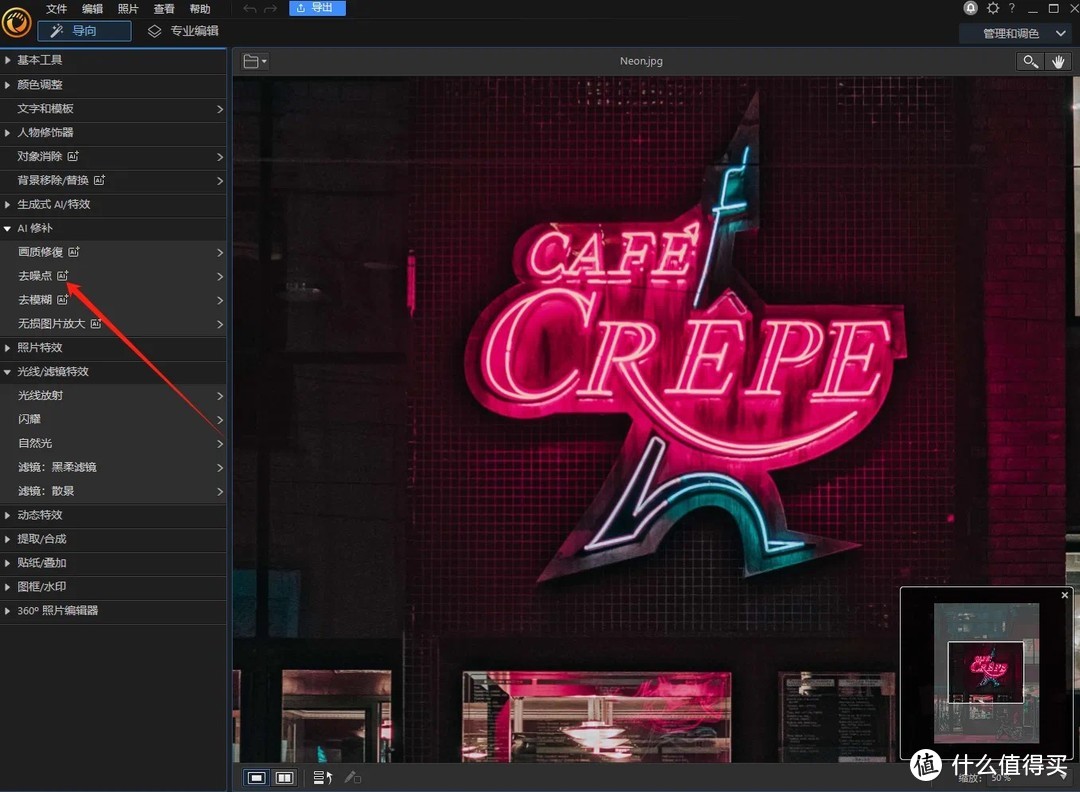Click the Neon.jpg file name

click(641, 61)
